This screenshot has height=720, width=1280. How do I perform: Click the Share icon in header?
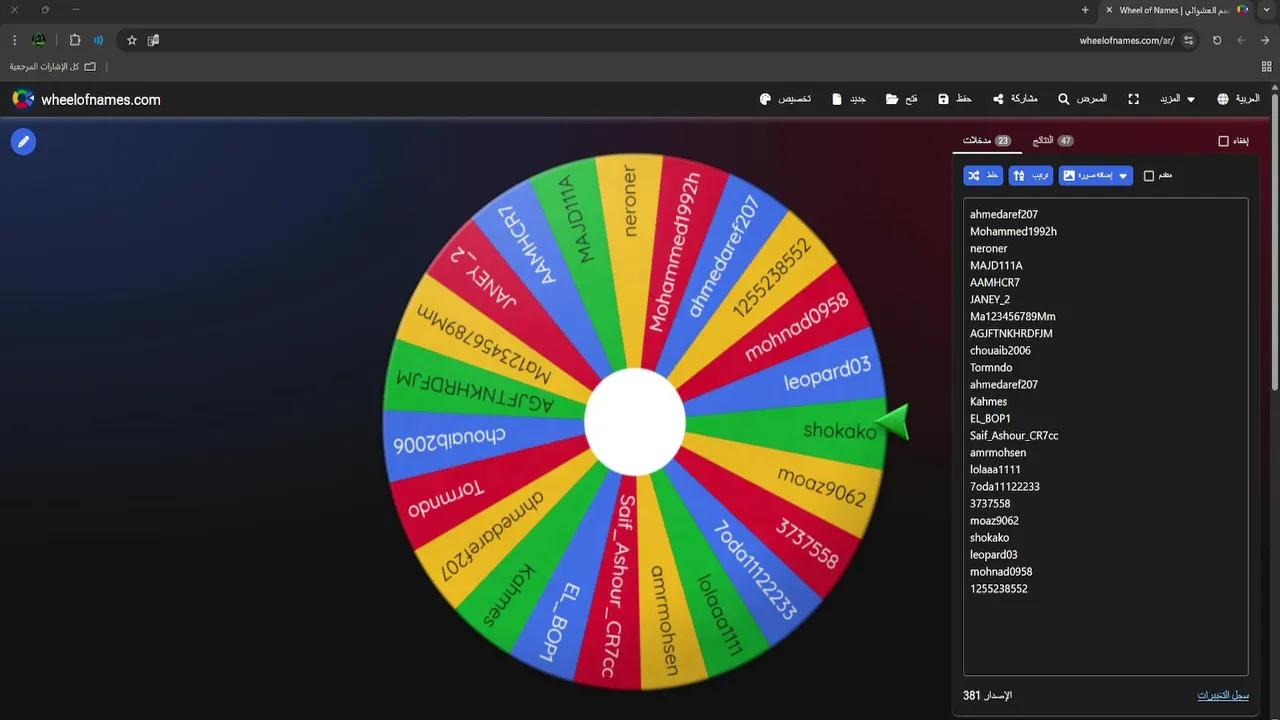click(998, 100)
